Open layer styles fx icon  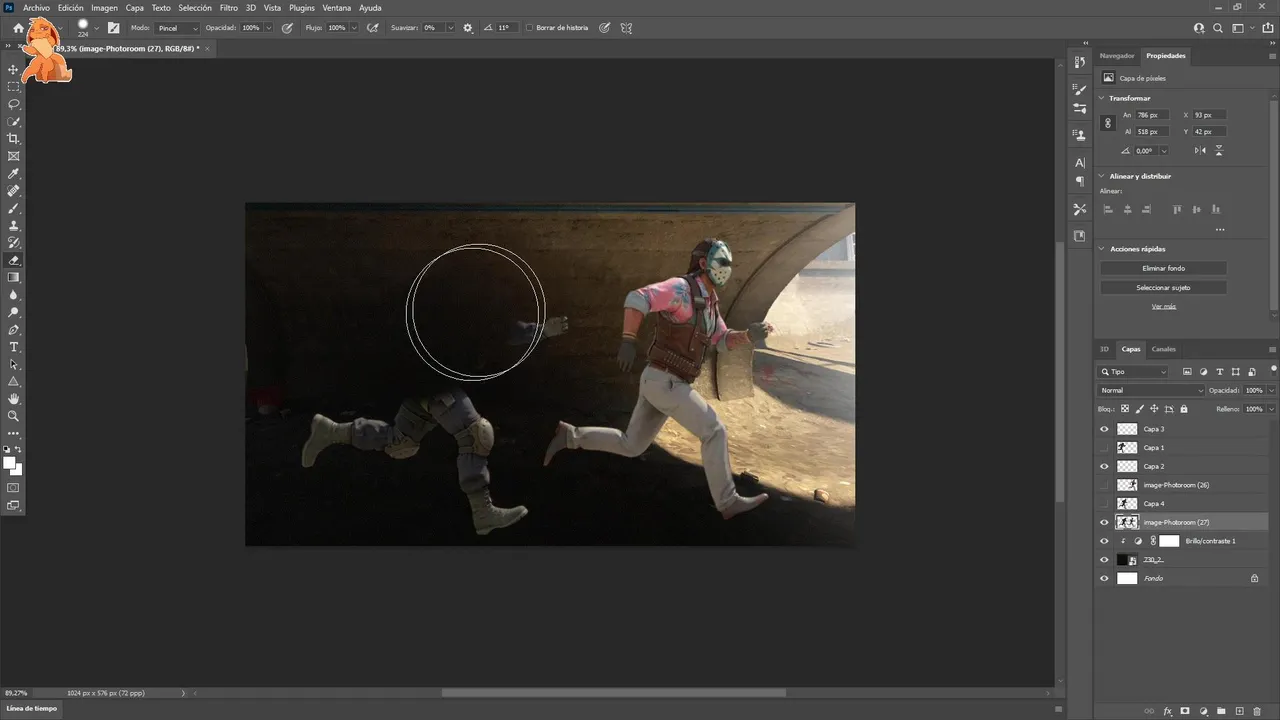[x=1167, y=711]
